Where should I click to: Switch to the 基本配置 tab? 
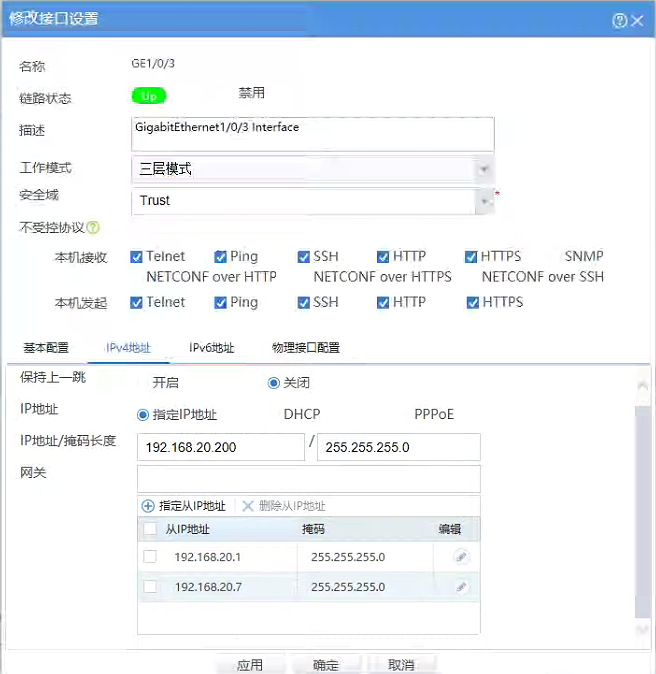point(46,347)
